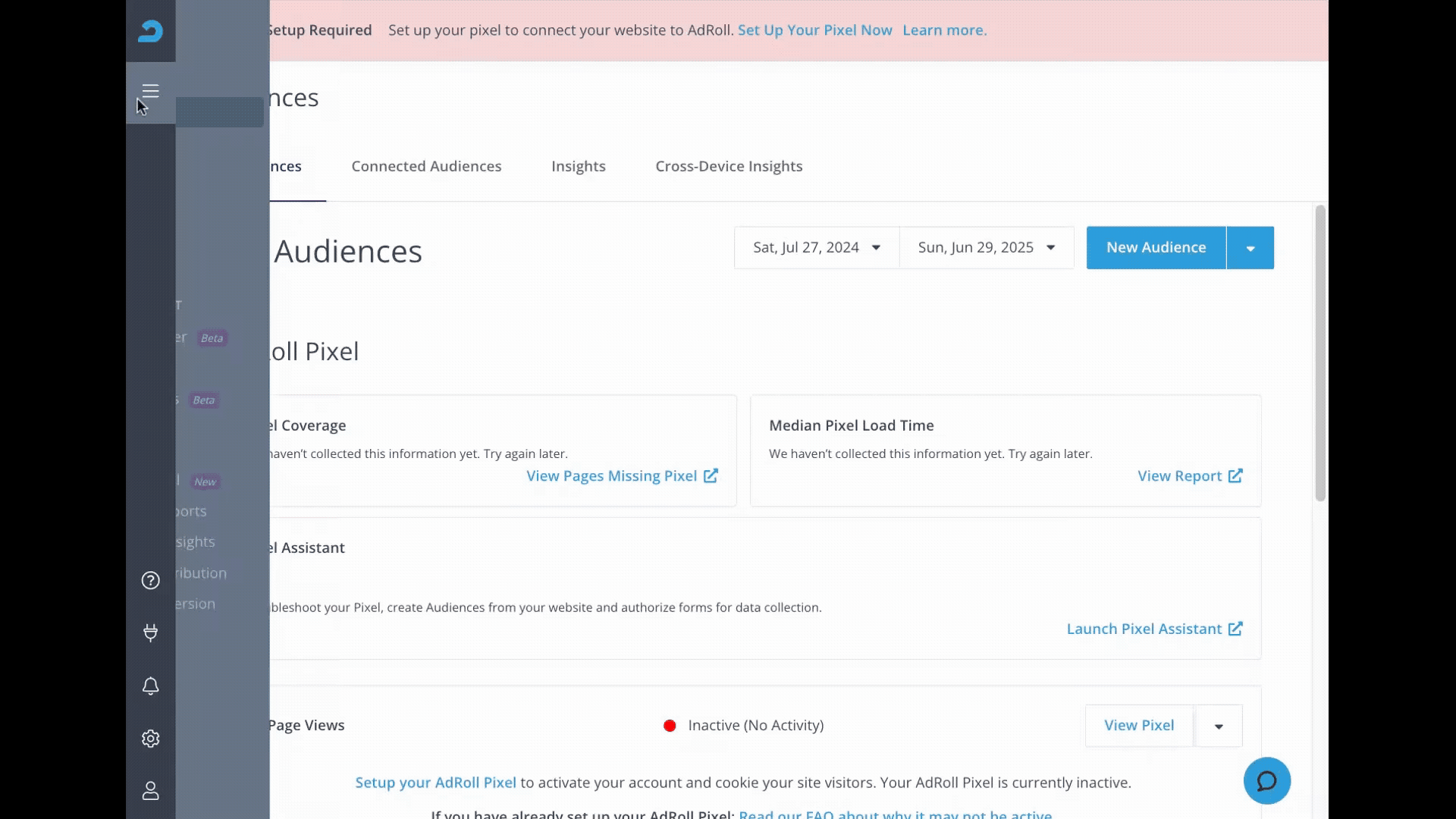Open the Sat, Jul 27, 2024 date dropdown
The height and width of the screenshot is (819, 1456).
(817, 247)
